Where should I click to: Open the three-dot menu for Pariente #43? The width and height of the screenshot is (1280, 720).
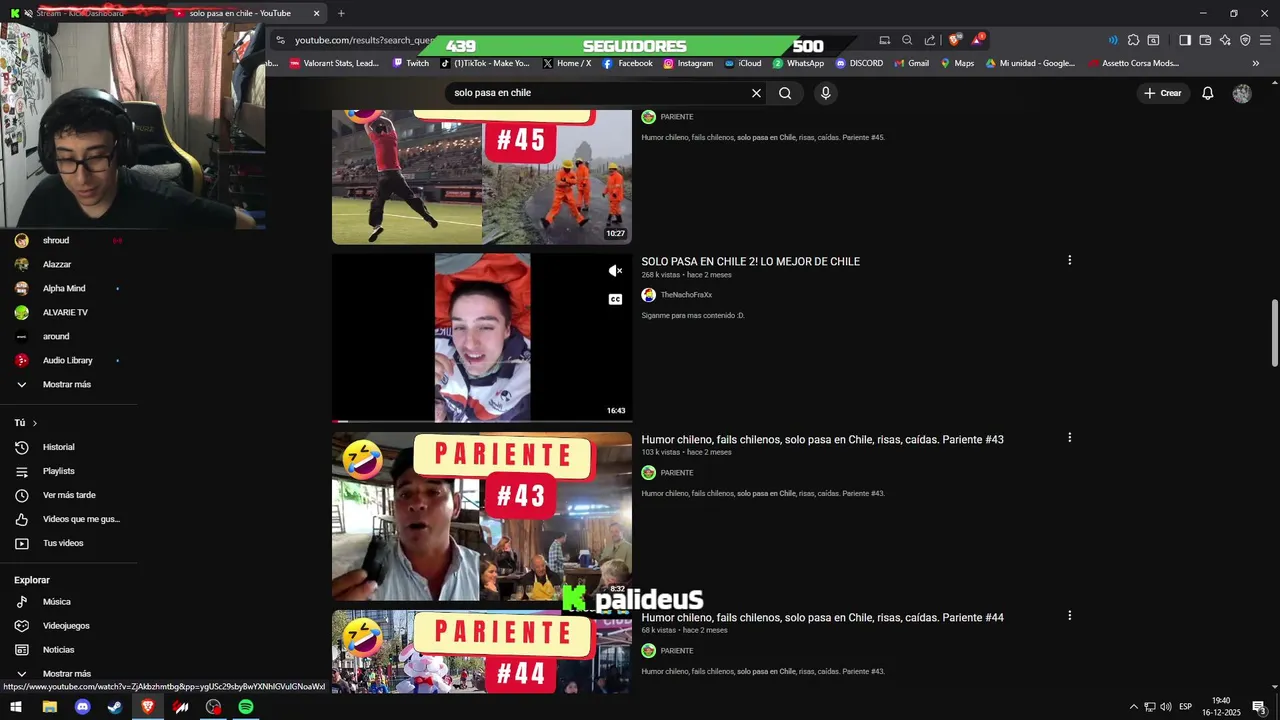[1069, 437]
